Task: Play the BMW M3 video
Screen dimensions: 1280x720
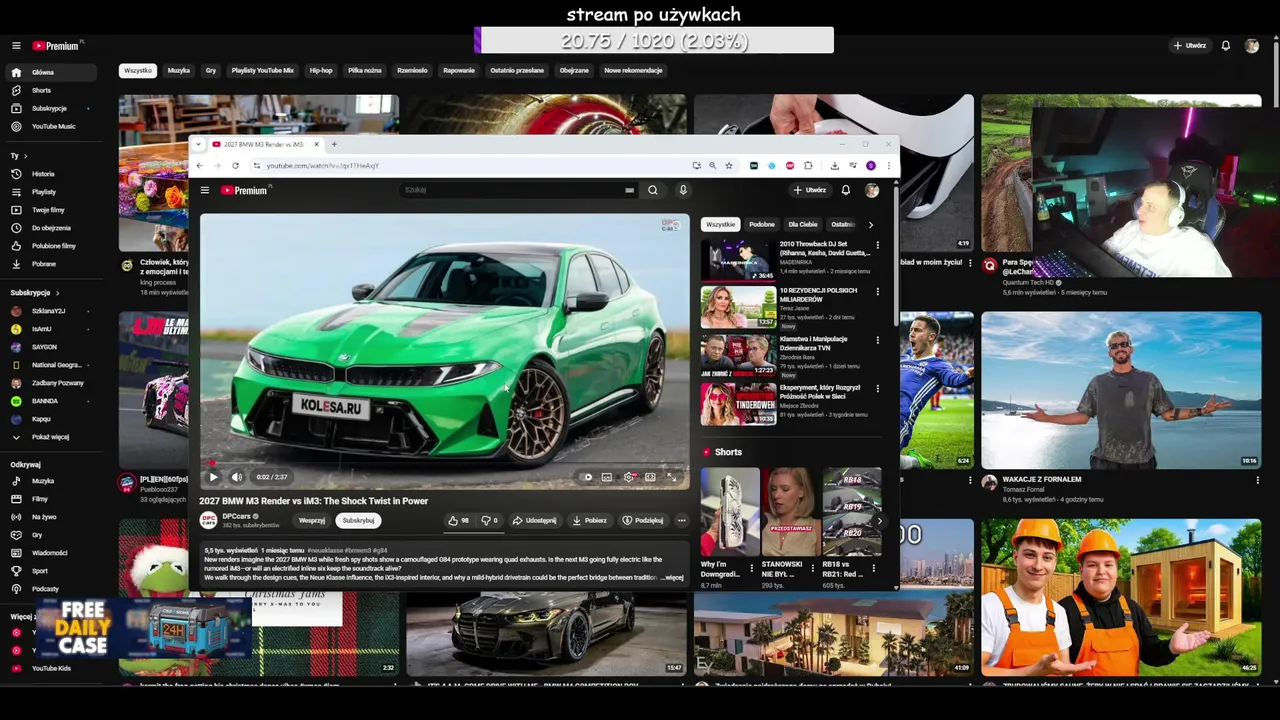Action: click(x=213, y=477)
